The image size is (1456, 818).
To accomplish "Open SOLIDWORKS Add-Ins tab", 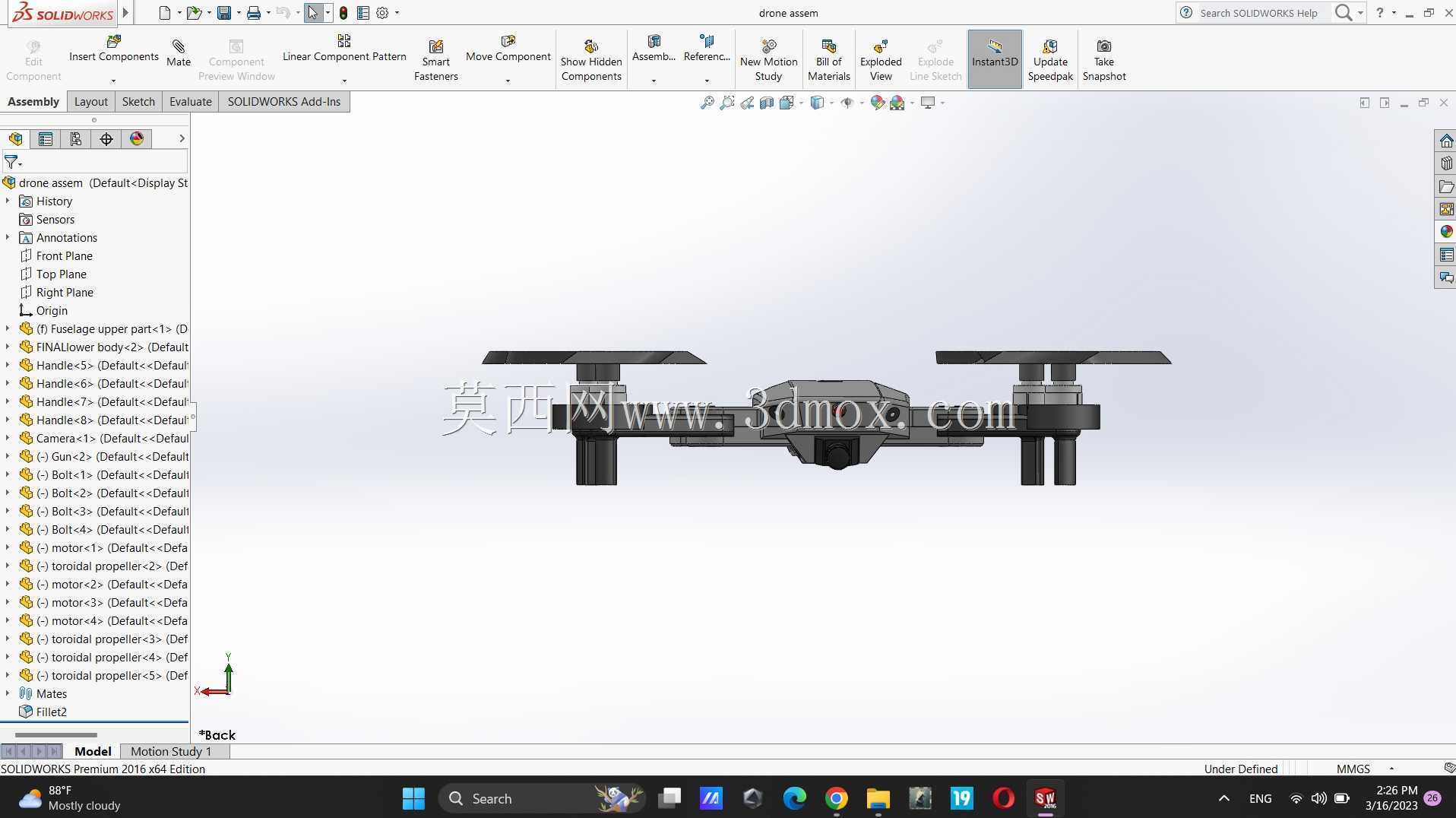I will click(x=284, y=102).
